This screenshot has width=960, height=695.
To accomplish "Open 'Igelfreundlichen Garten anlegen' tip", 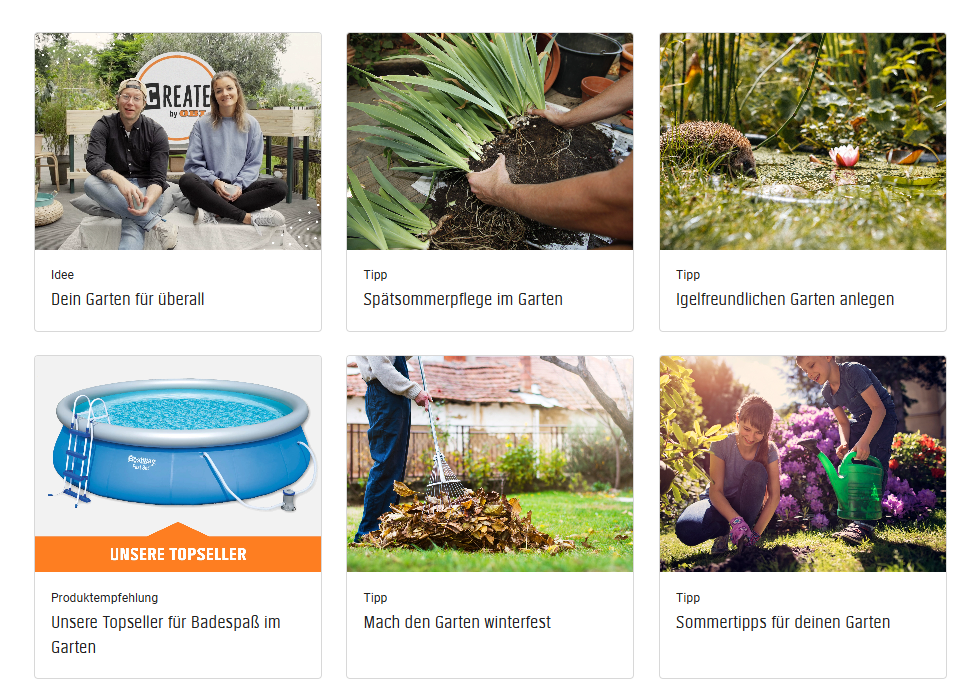I will (x=785, y=299).
